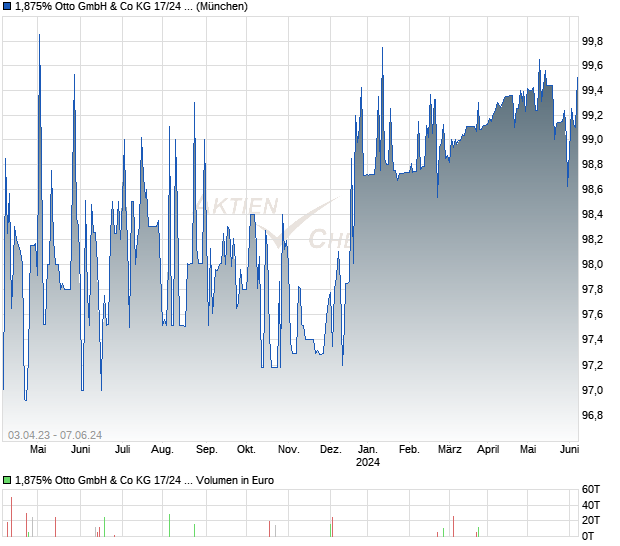Click the 96,8 price axis label

592,415
